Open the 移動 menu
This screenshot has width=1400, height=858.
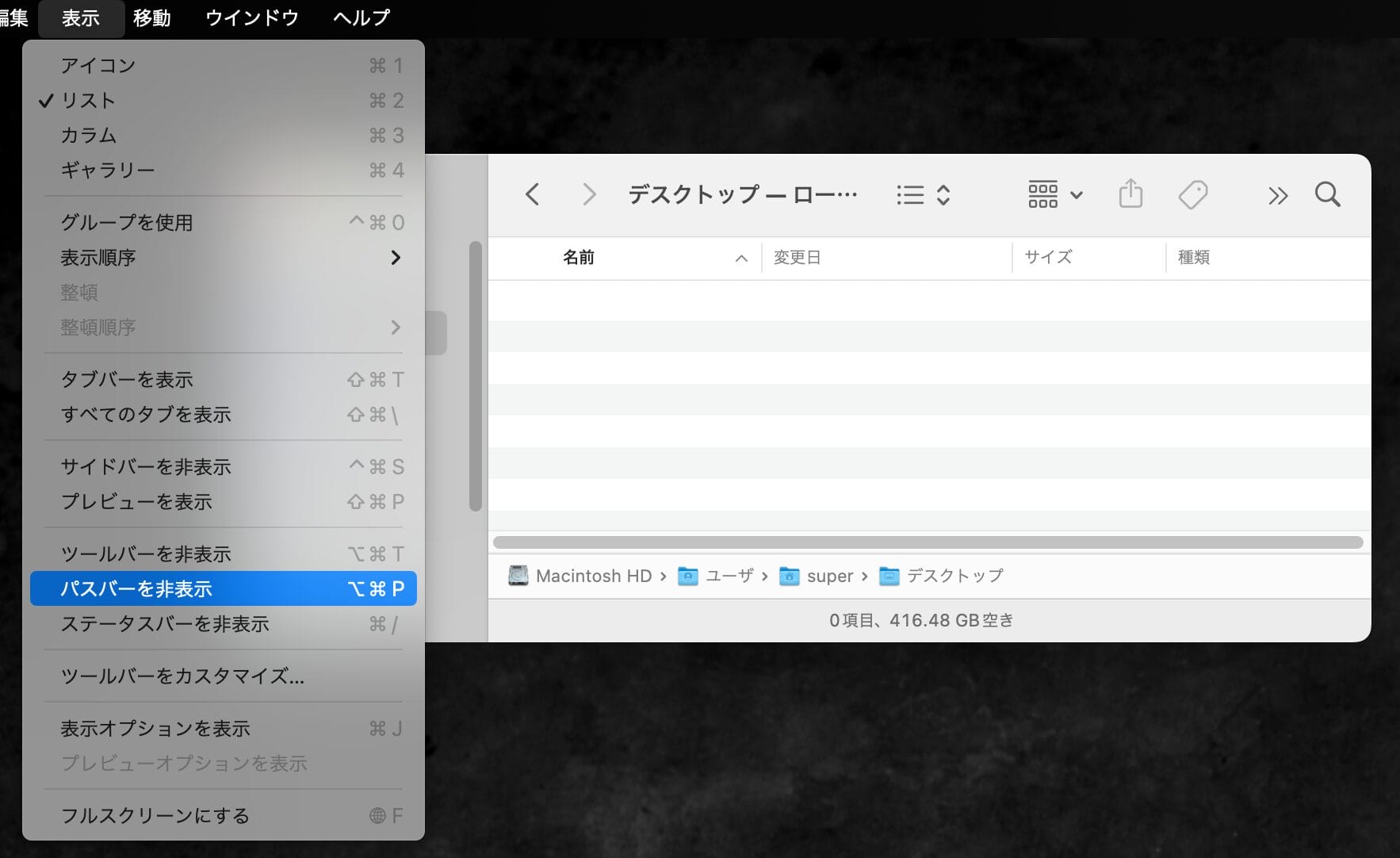tap(152, 17)
